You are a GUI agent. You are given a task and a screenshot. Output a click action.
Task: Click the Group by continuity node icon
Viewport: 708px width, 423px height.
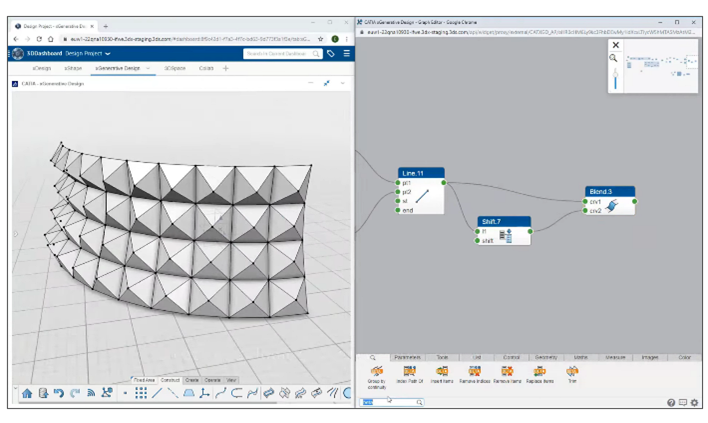[377, 372]
